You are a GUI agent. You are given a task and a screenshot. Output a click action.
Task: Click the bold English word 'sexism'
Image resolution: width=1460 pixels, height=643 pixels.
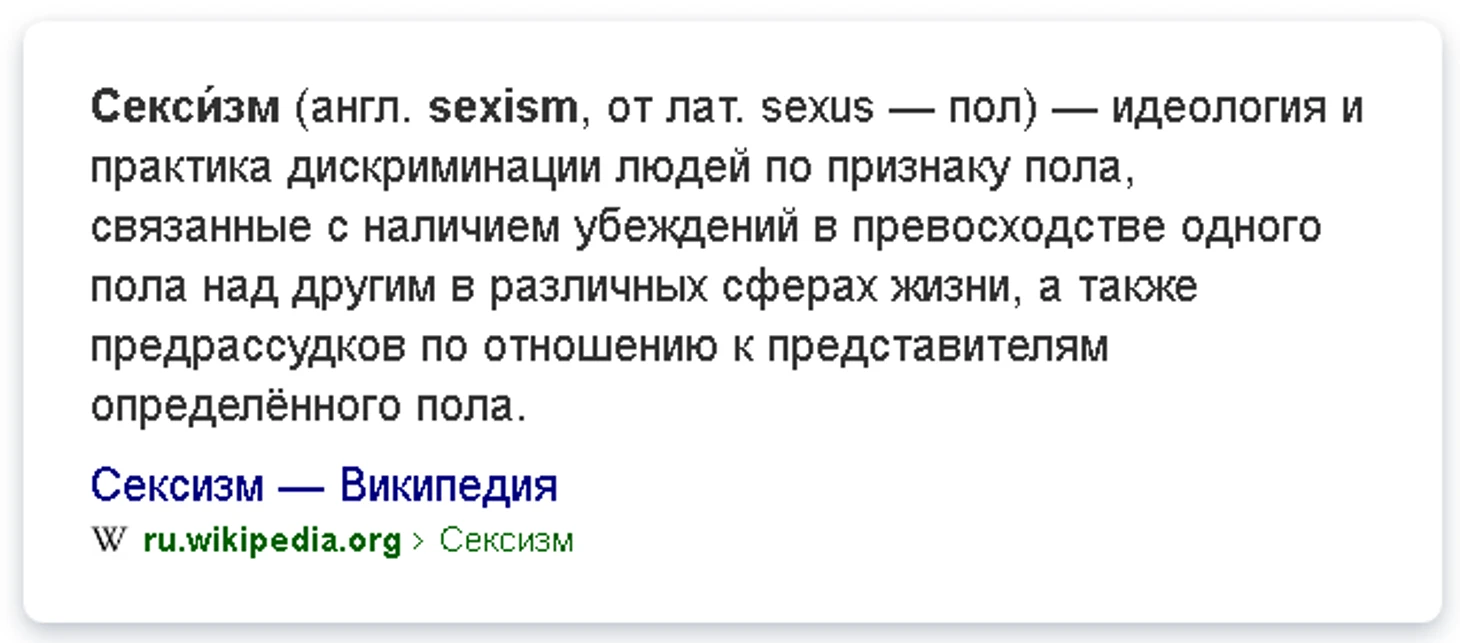coord(503,107)
